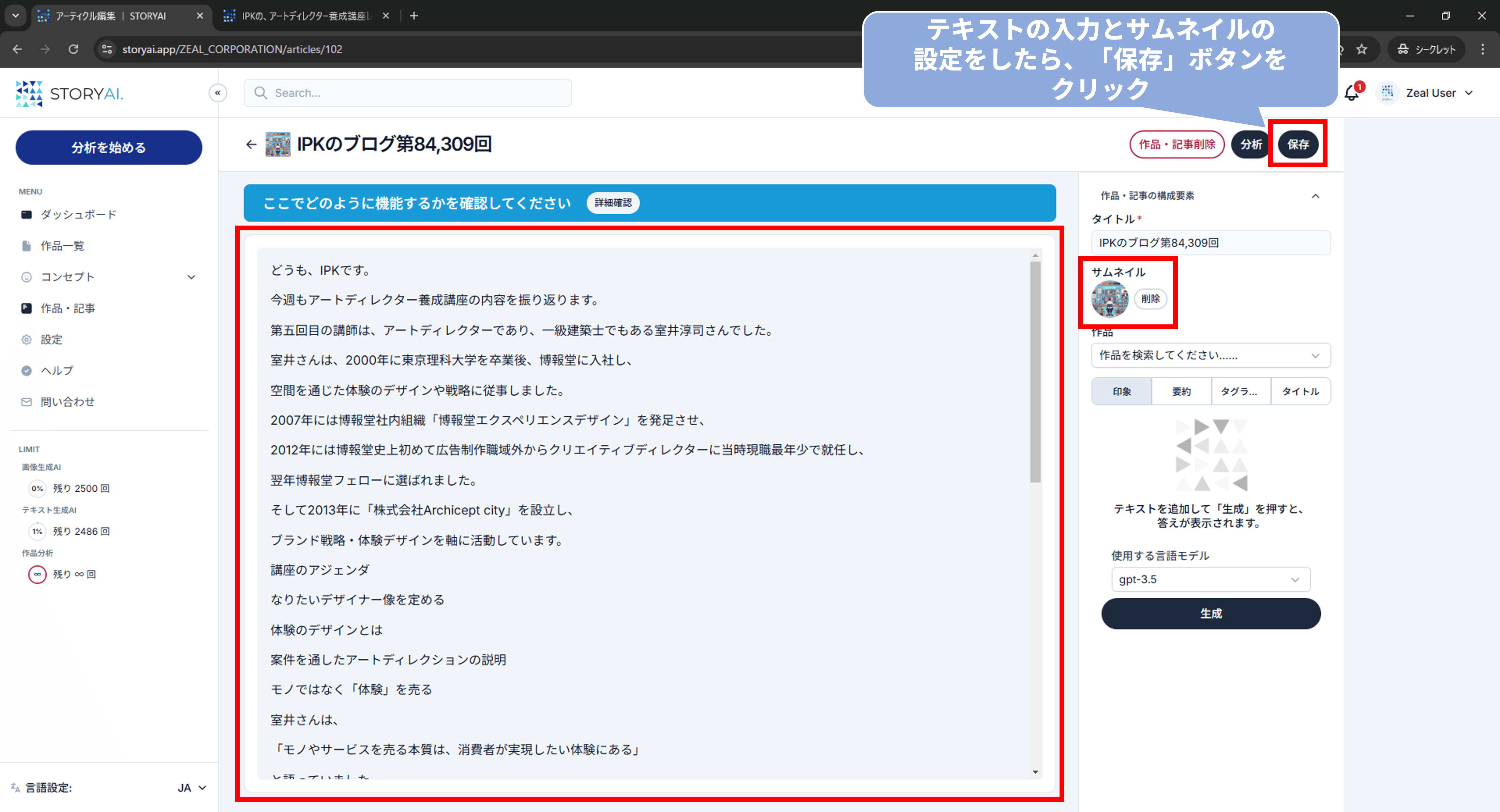Open ヘルプ in the sidebar
Image resolution: width=1500 pixels, height=812 pixels.
point(57,371)
